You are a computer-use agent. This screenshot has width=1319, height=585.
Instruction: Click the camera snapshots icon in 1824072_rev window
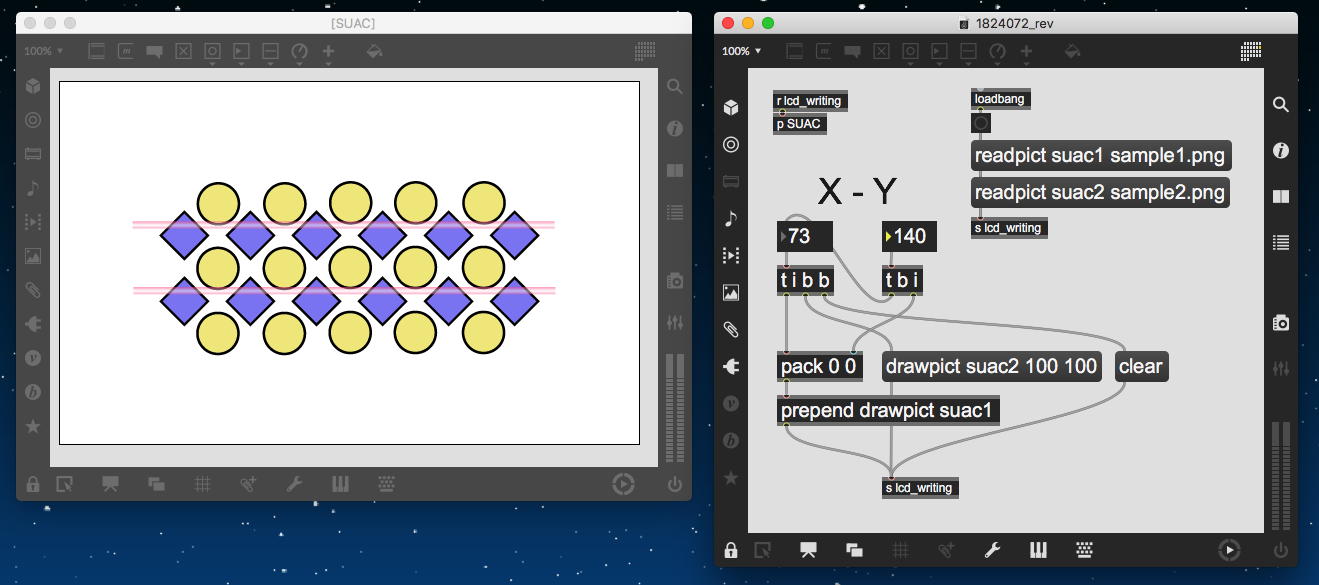[1280, 322]
